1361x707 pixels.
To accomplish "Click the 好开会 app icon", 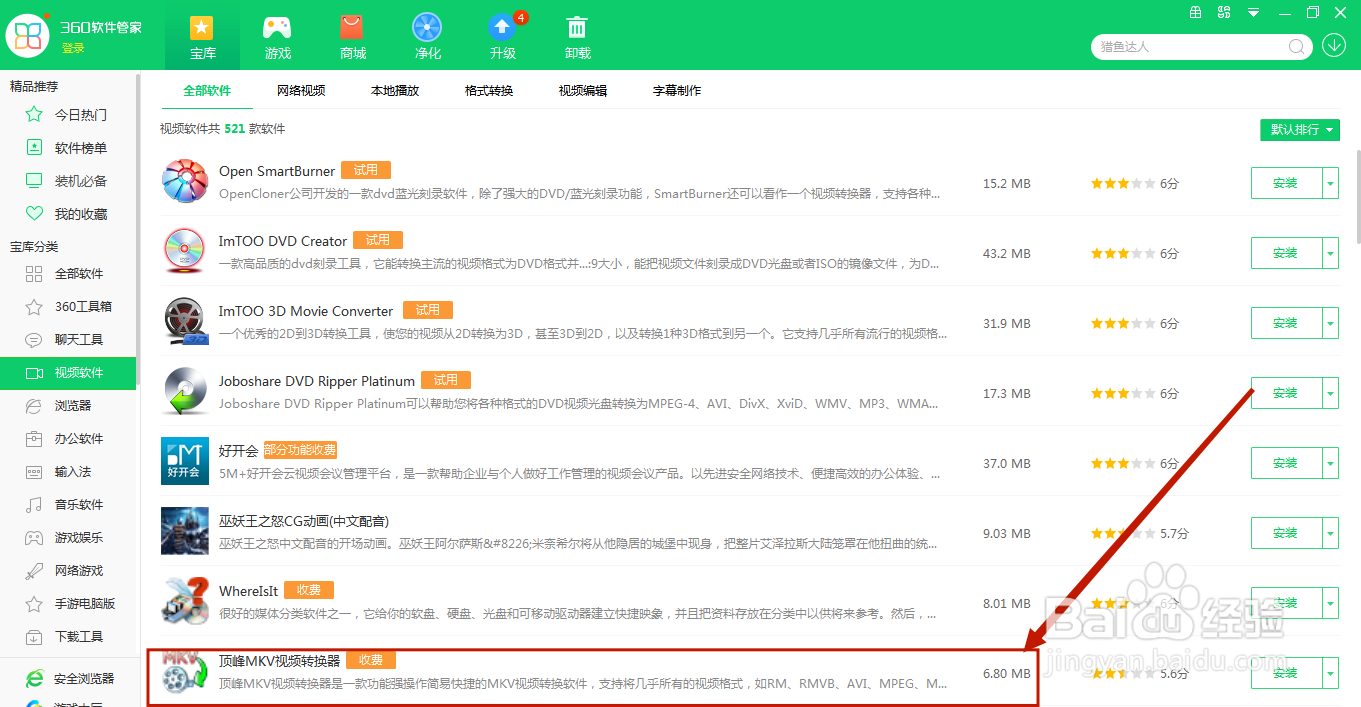I will tap(185, 461).
